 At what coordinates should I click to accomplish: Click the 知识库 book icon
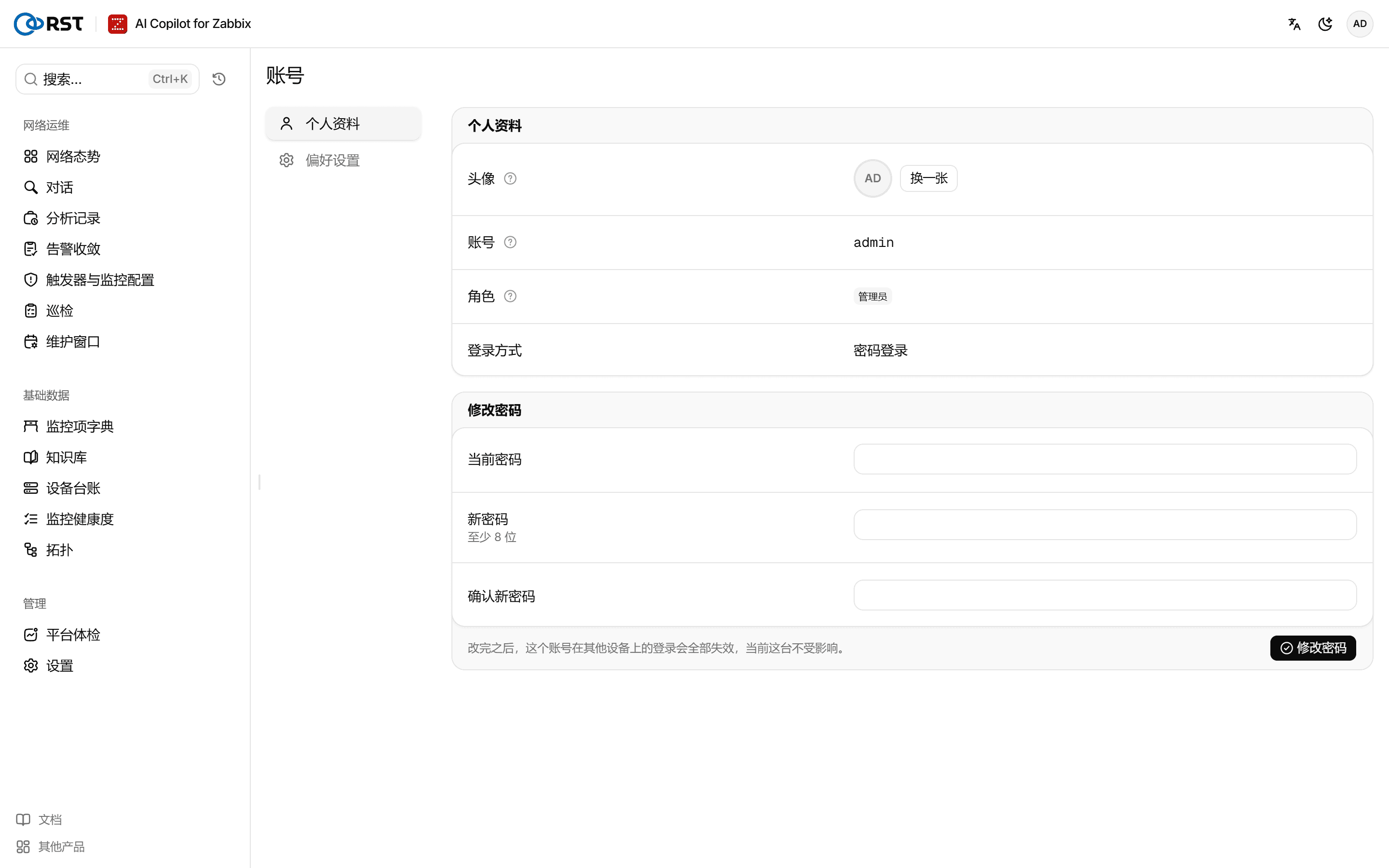pos(31,457)
